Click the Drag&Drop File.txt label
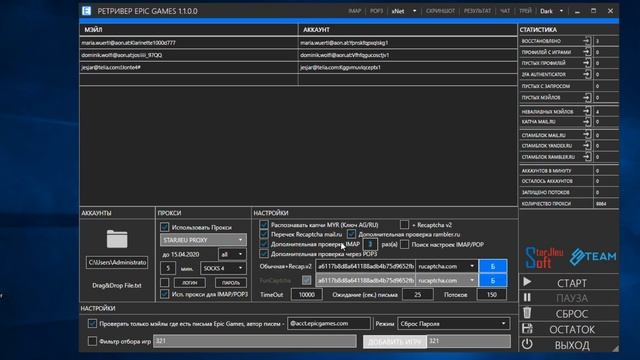Viewport: 640px width, 360px height. [x=117, y=285]
